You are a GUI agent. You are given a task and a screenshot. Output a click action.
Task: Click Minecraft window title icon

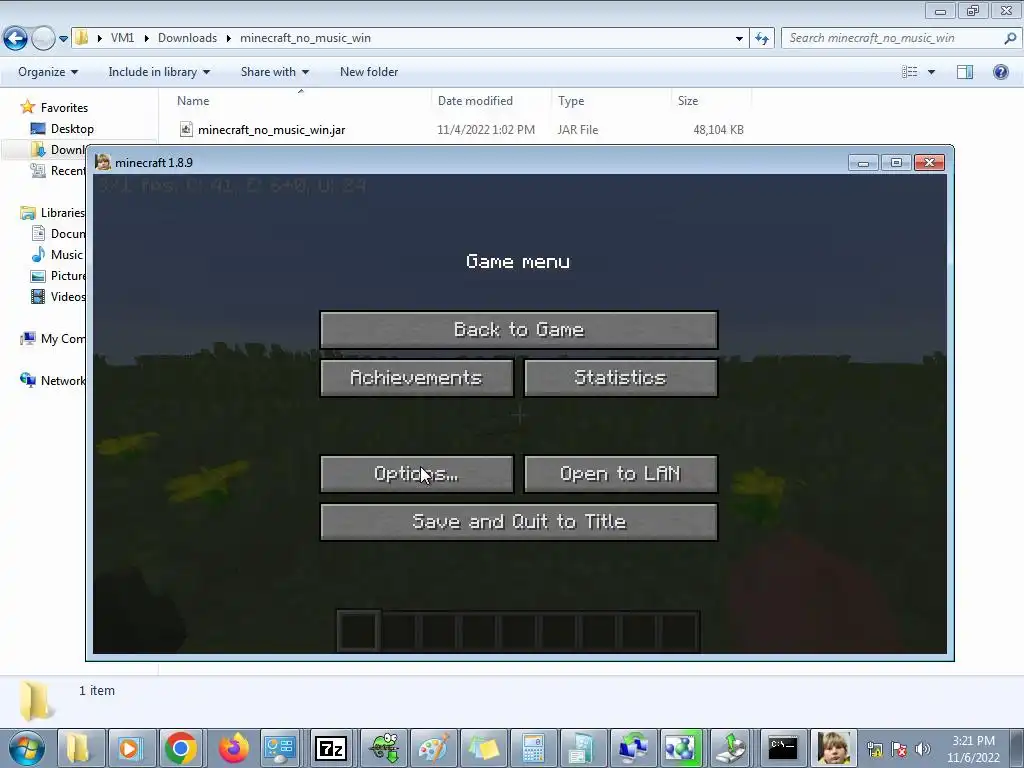click(103, 162)
